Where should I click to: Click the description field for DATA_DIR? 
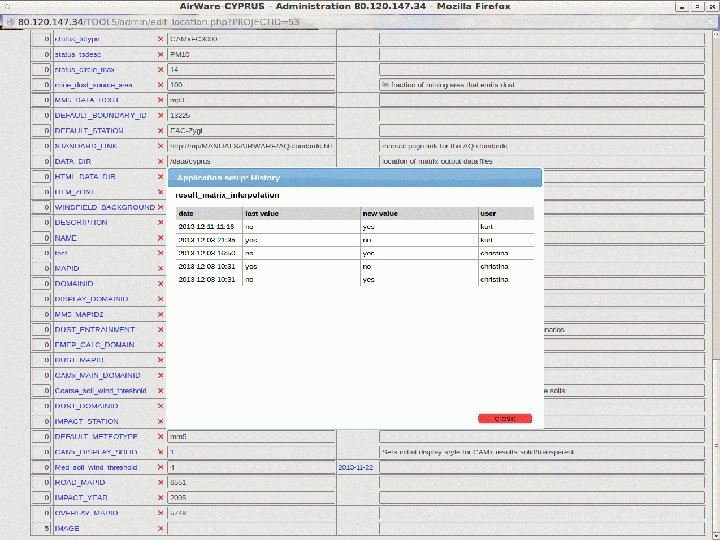click(542, 161)
